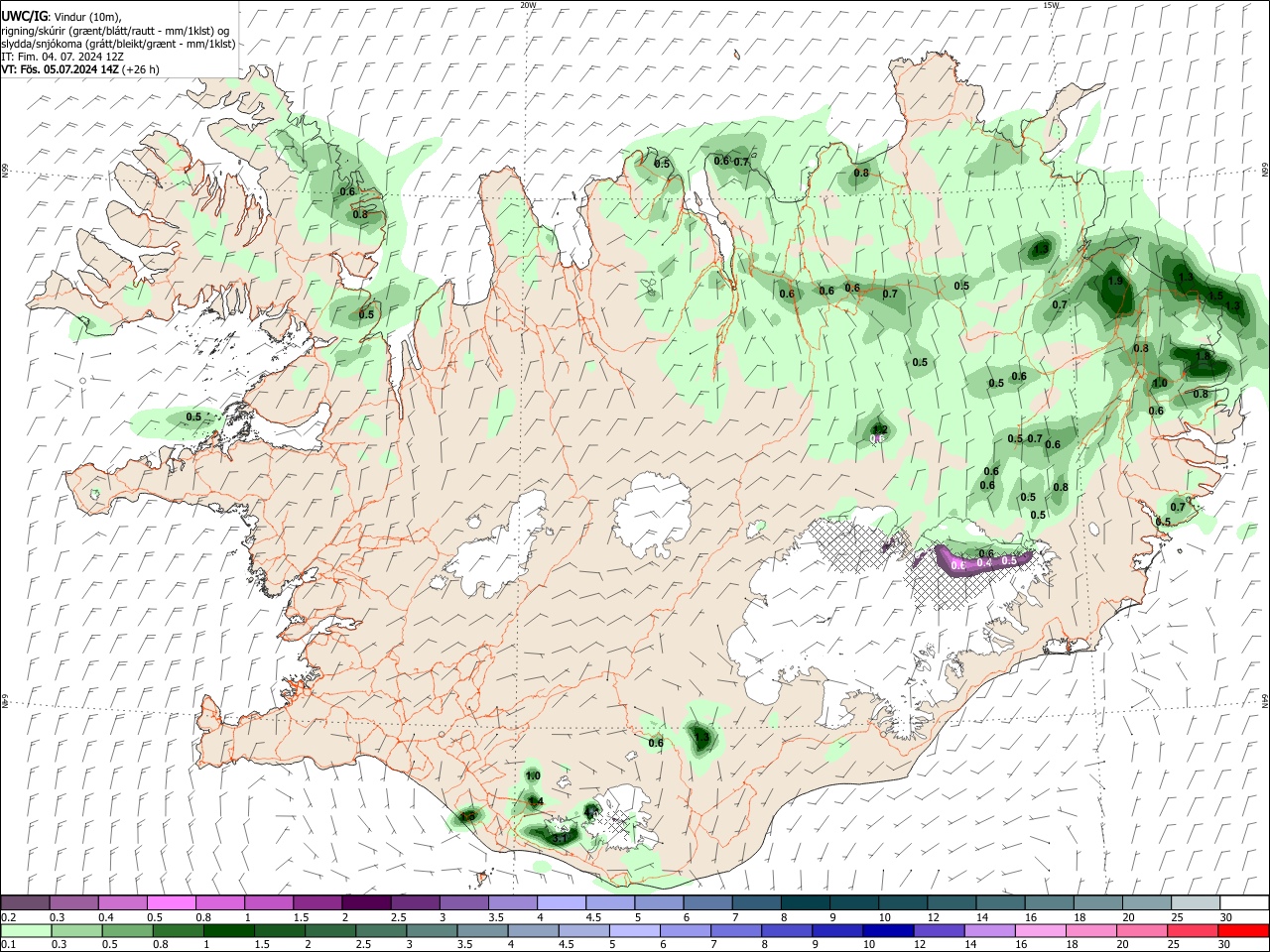
Task: Select the dark mauve 0.2 swatch, upper legend
Action: 25,903
